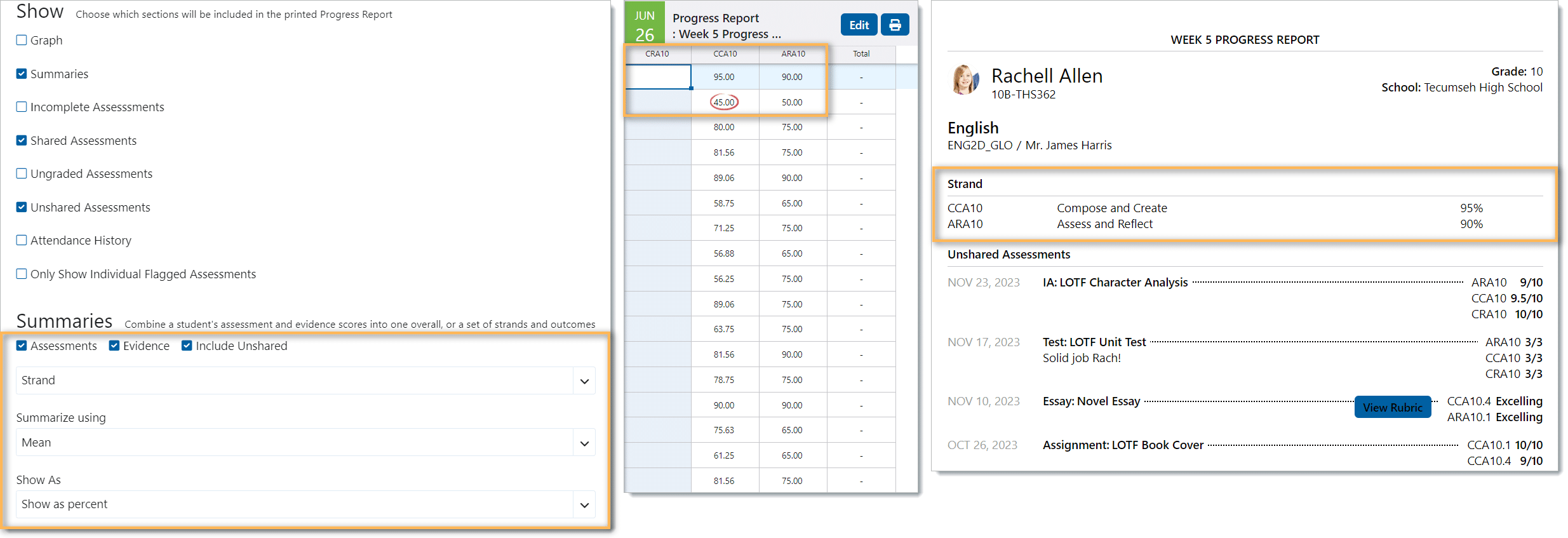
Task: Disable the Evidence checkbox
Action: (x=114, y=346)
